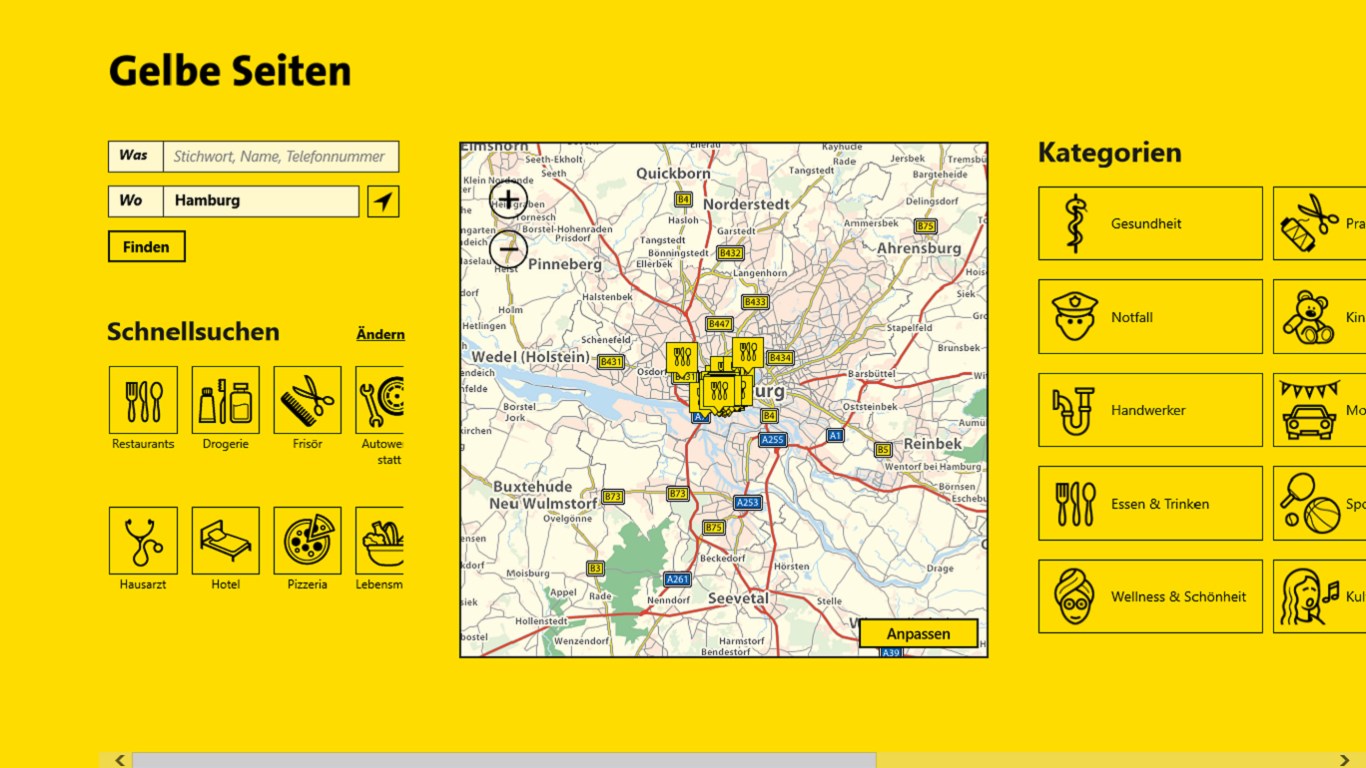Click the Norderstedt label on the map

[746, 204]
